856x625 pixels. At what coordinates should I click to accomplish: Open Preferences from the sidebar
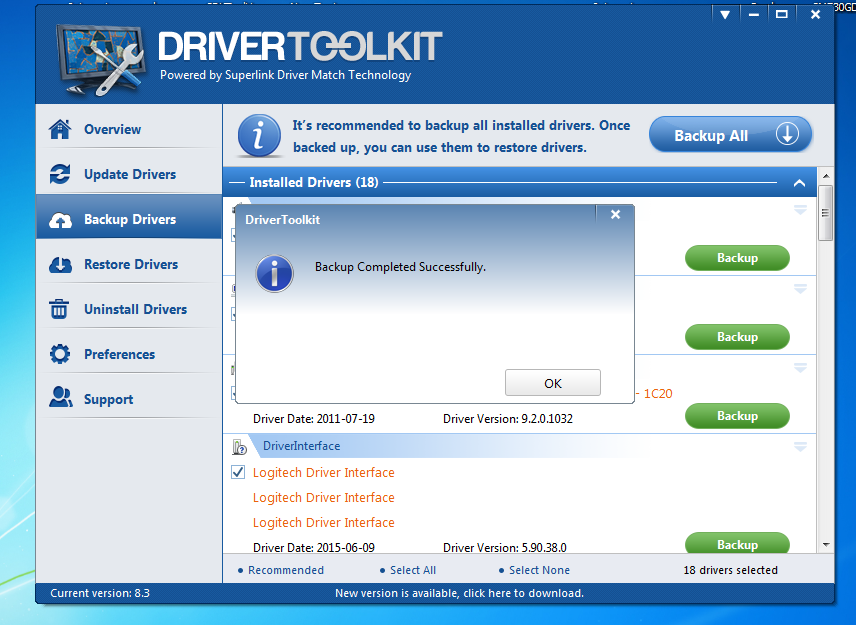click(129, 354)
